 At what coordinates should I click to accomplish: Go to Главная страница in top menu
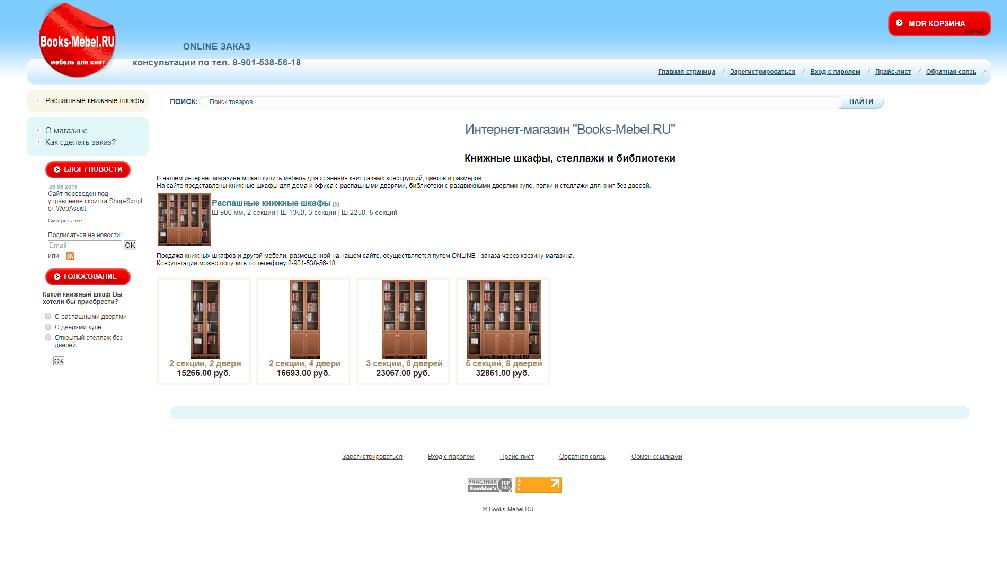click(687, 71)
